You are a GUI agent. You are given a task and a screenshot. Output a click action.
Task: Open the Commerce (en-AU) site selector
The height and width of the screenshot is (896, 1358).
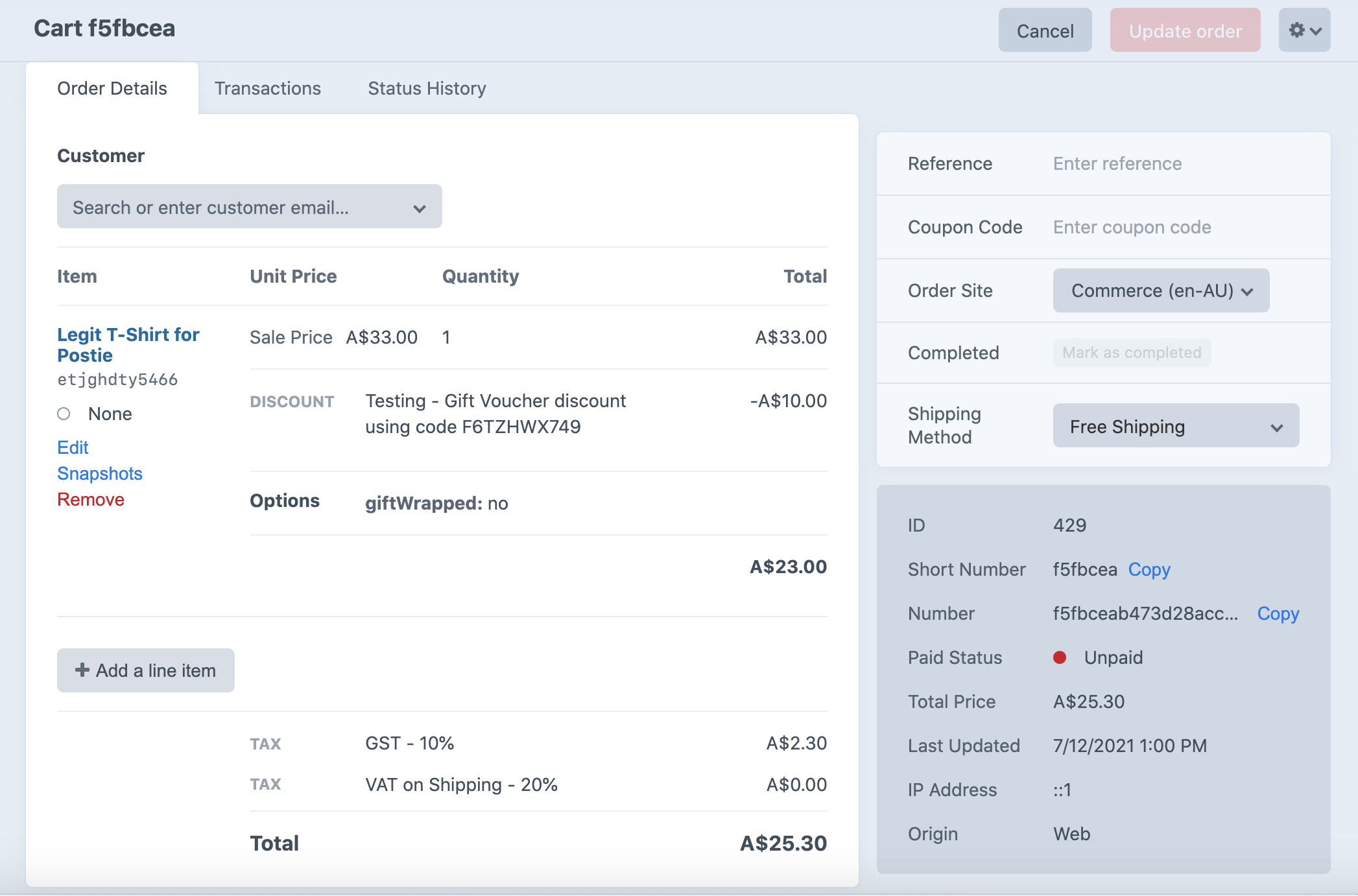coord(1161,291)
